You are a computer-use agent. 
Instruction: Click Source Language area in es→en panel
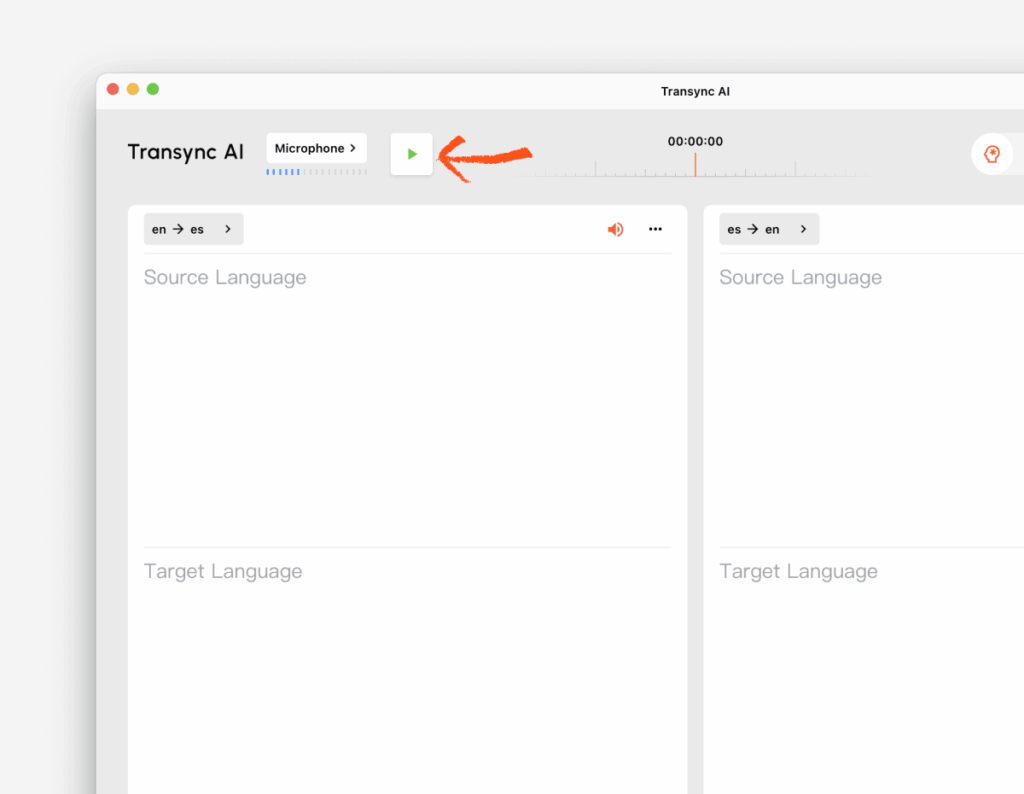[871, 400]
